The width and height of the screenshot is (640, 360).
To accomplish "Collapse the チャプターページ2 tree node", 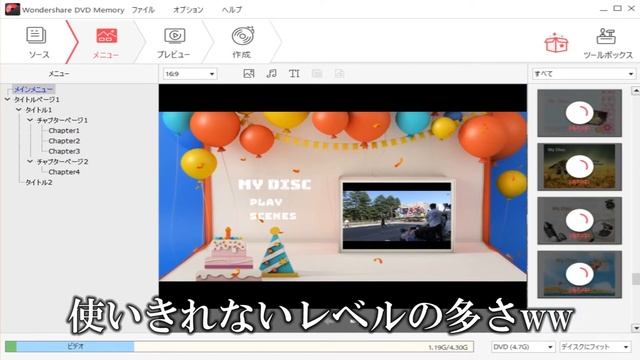I will [x=30, y=161].
